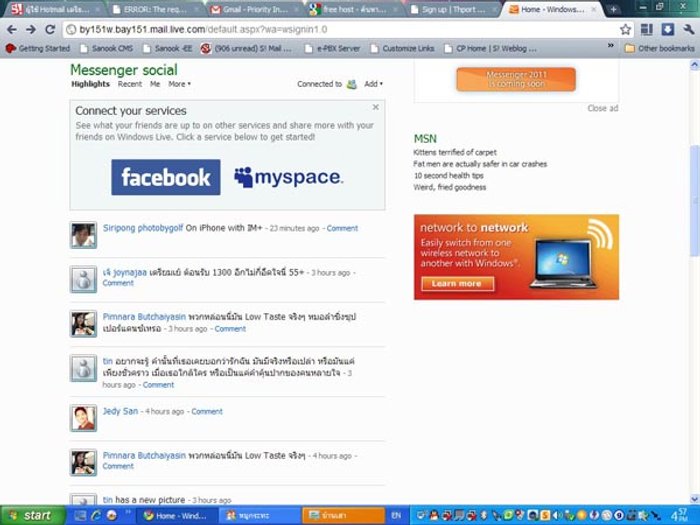The width and height of the screenshot is (700, 525).
Task: Switch to the Recent tab
Action: coord(130,84)
